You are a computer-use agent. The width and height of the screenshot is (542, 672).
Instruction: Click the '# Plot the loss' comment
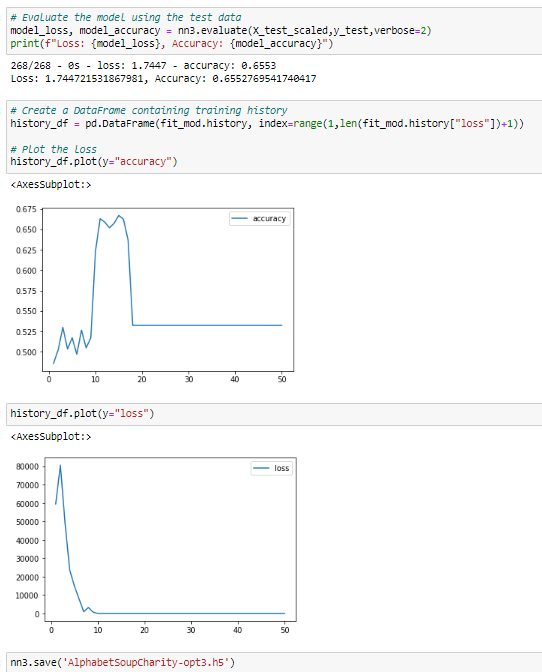pos(54,149)
